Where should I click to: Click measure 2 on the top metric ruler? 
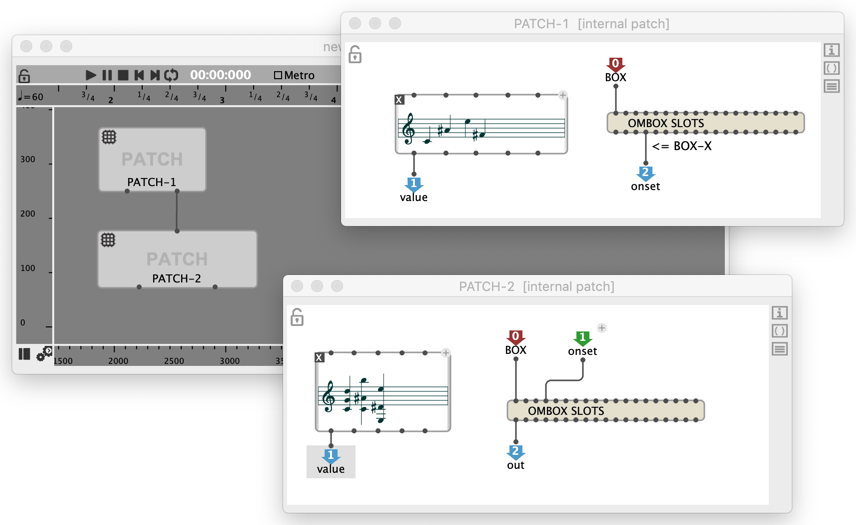[110, 100]
